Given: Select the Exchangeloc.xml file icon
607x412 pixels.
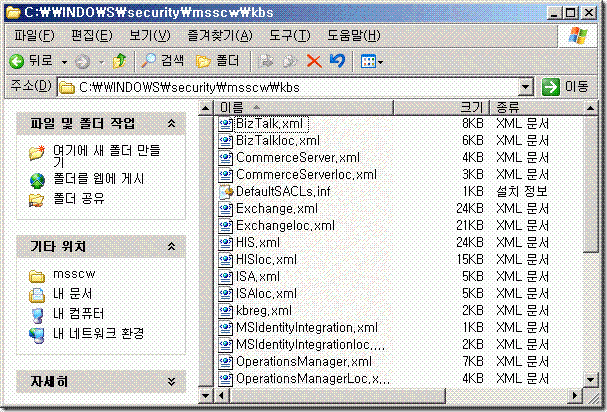Looking at the screenshot, I should pos(225,226).
